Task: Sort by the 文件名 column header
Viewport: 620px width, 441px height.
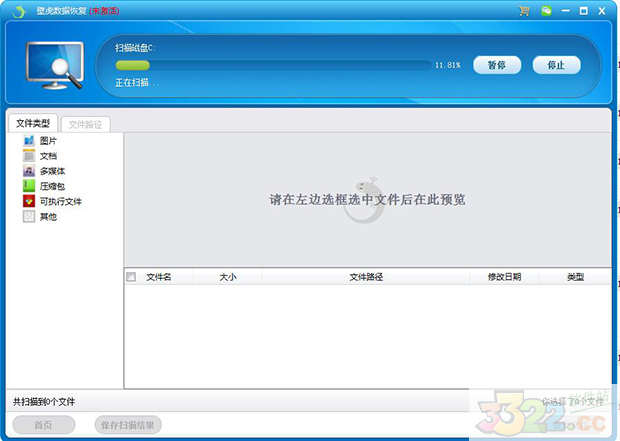Action: [x=159, y=277]
